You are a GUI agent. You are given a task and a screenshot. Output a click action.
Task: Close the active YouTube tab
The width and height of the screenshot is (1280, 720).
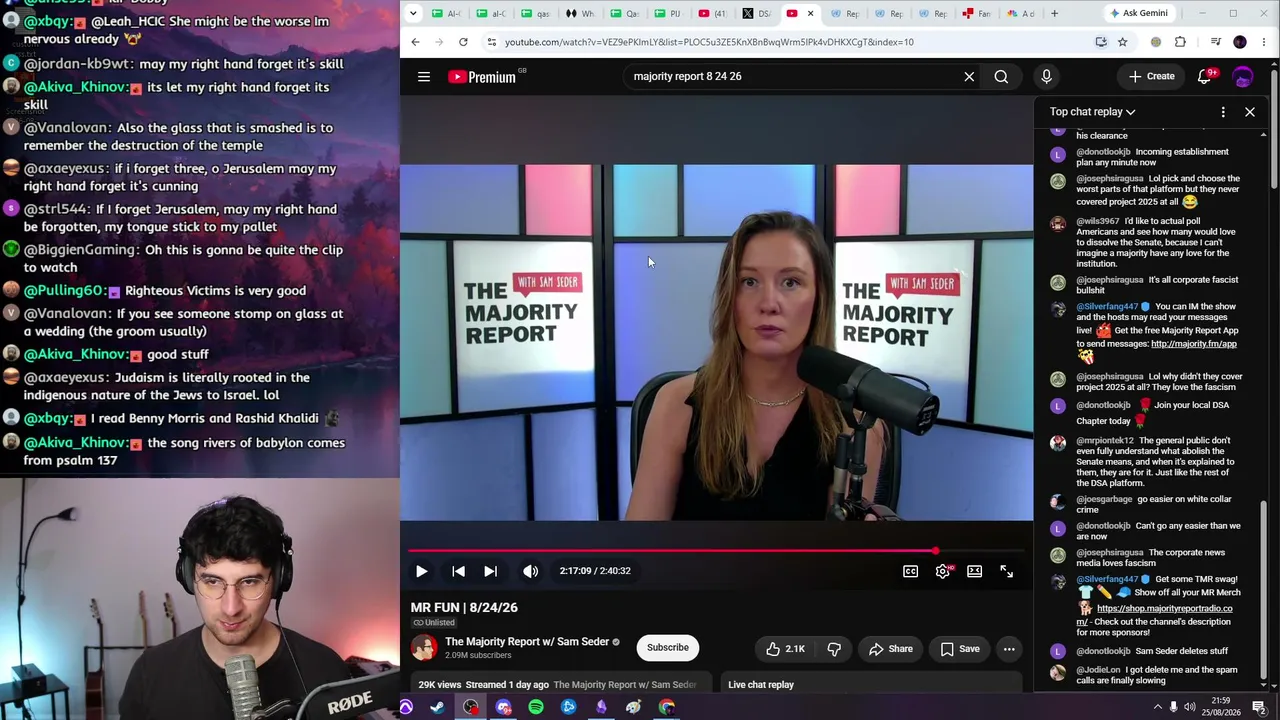(810, 13)
